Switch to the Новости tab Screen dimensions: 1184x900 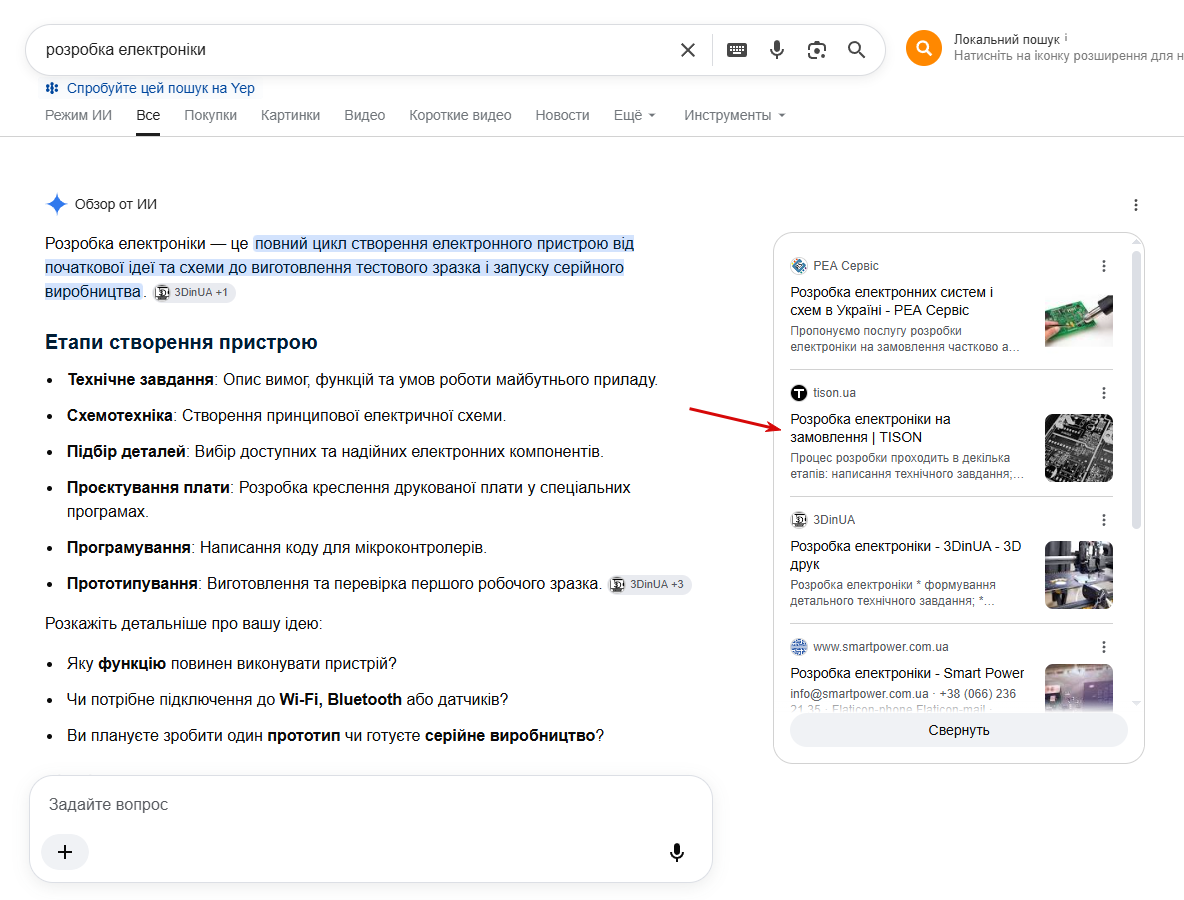562,116
